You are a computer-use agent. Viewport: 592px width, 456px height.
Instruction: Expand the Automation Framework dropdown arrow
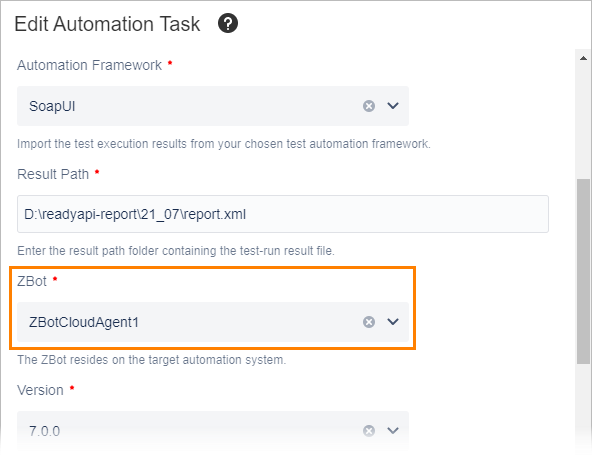click(x=393, y=106)
